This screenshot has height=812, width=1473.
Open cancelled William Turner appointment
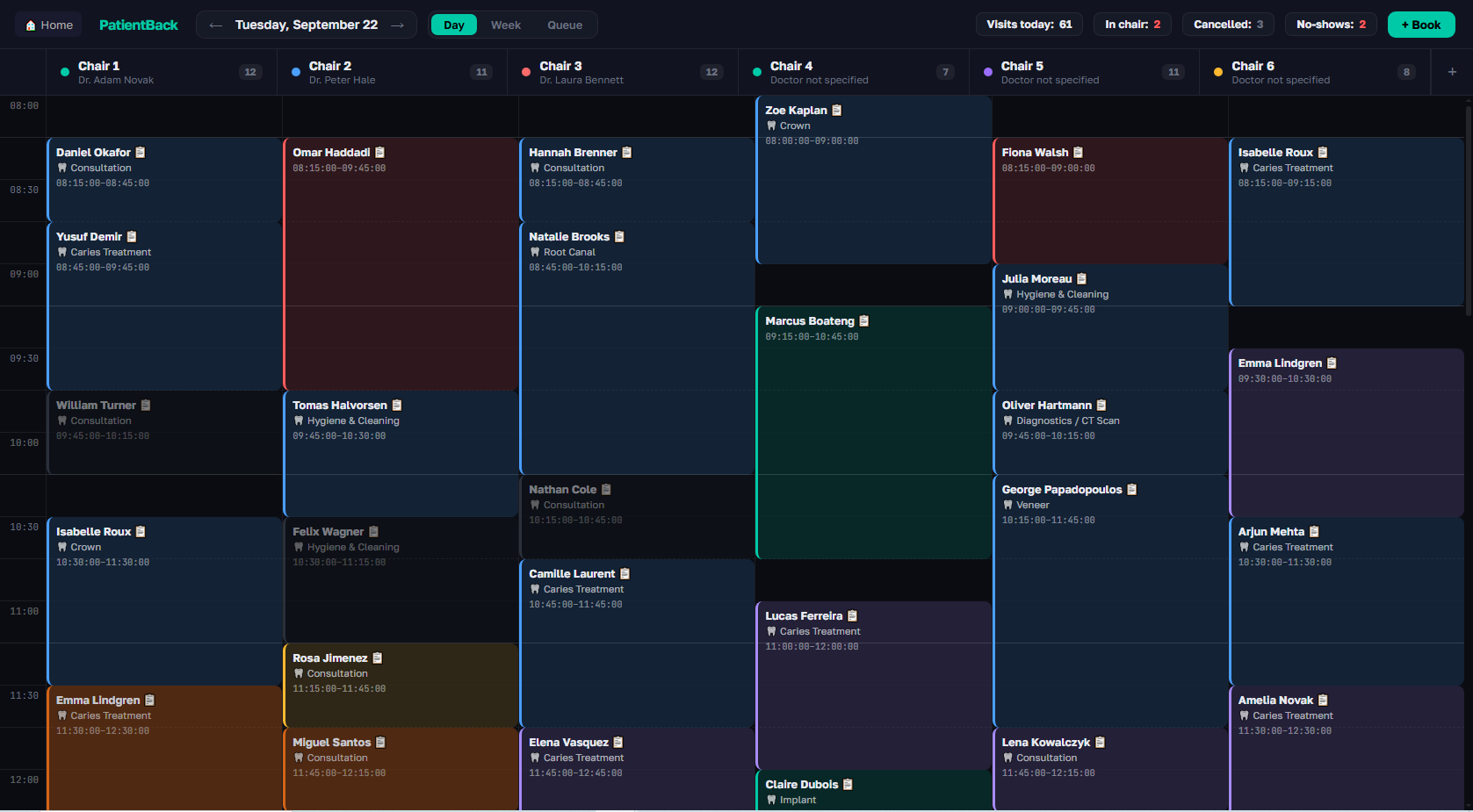[x=164, y=432]
